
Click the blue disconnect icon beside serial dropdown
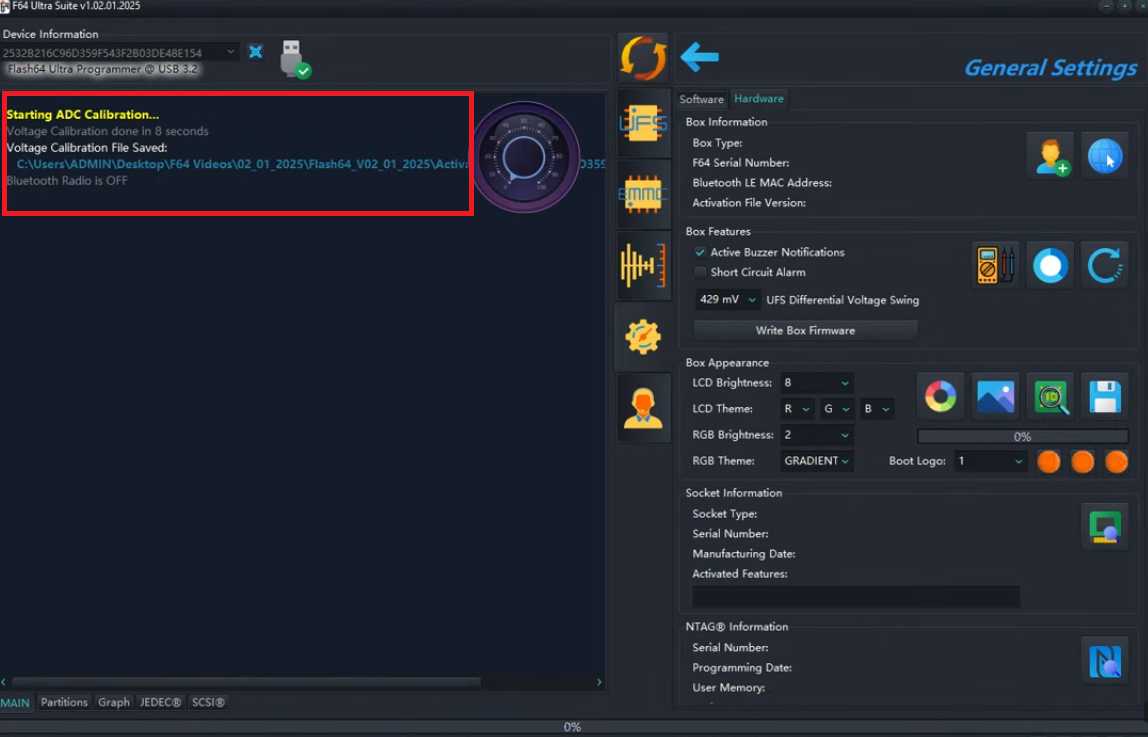[256, 52]
